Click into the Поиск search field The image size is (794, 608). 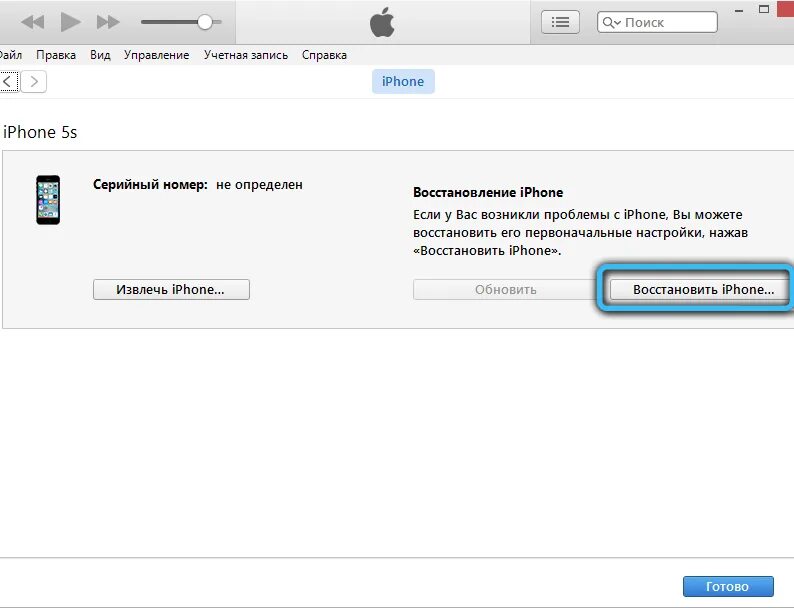[657, 22]
